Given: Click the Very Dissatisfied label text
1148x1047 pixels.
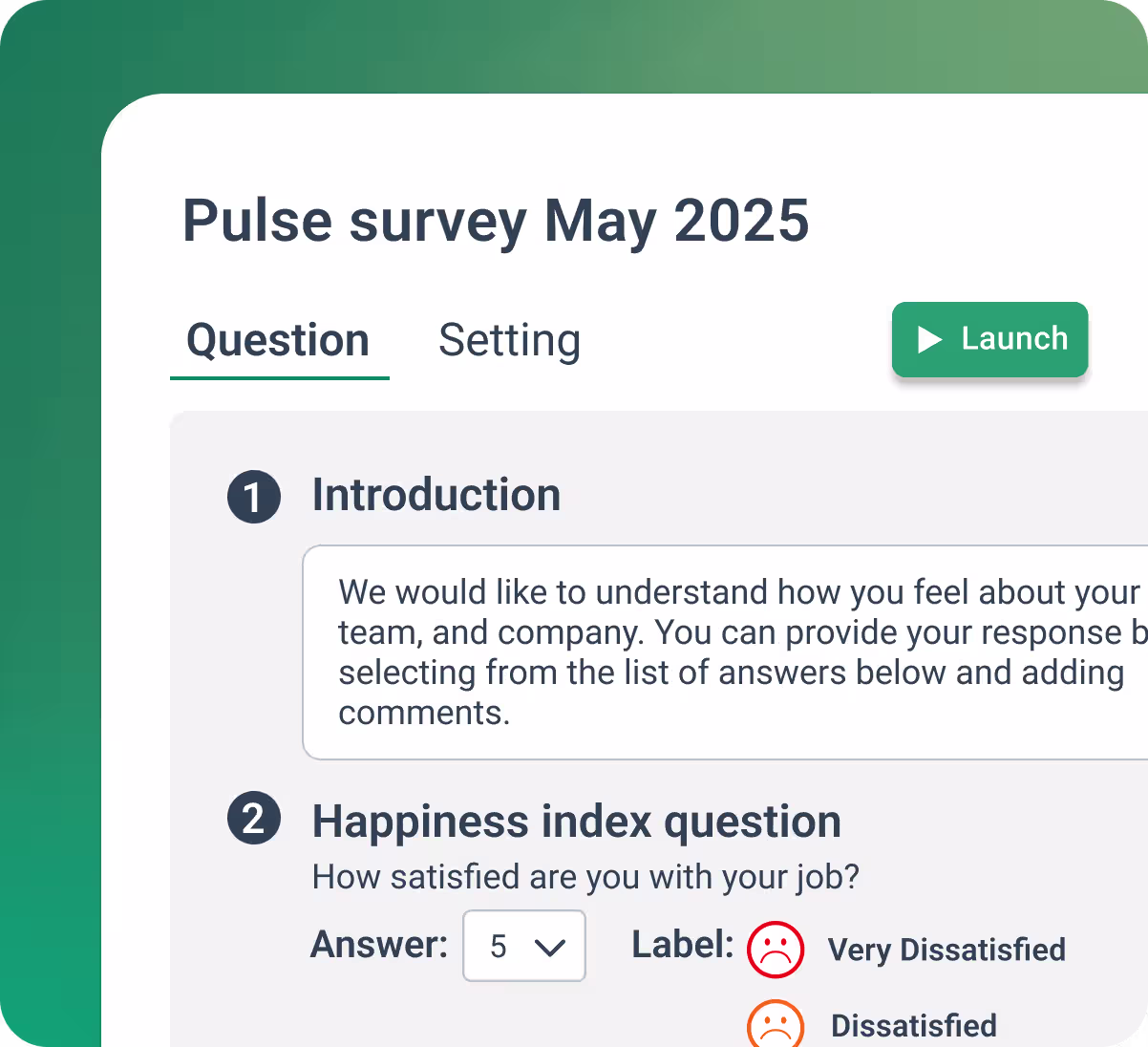Looking at the screenshot, I should coord(946,950).
